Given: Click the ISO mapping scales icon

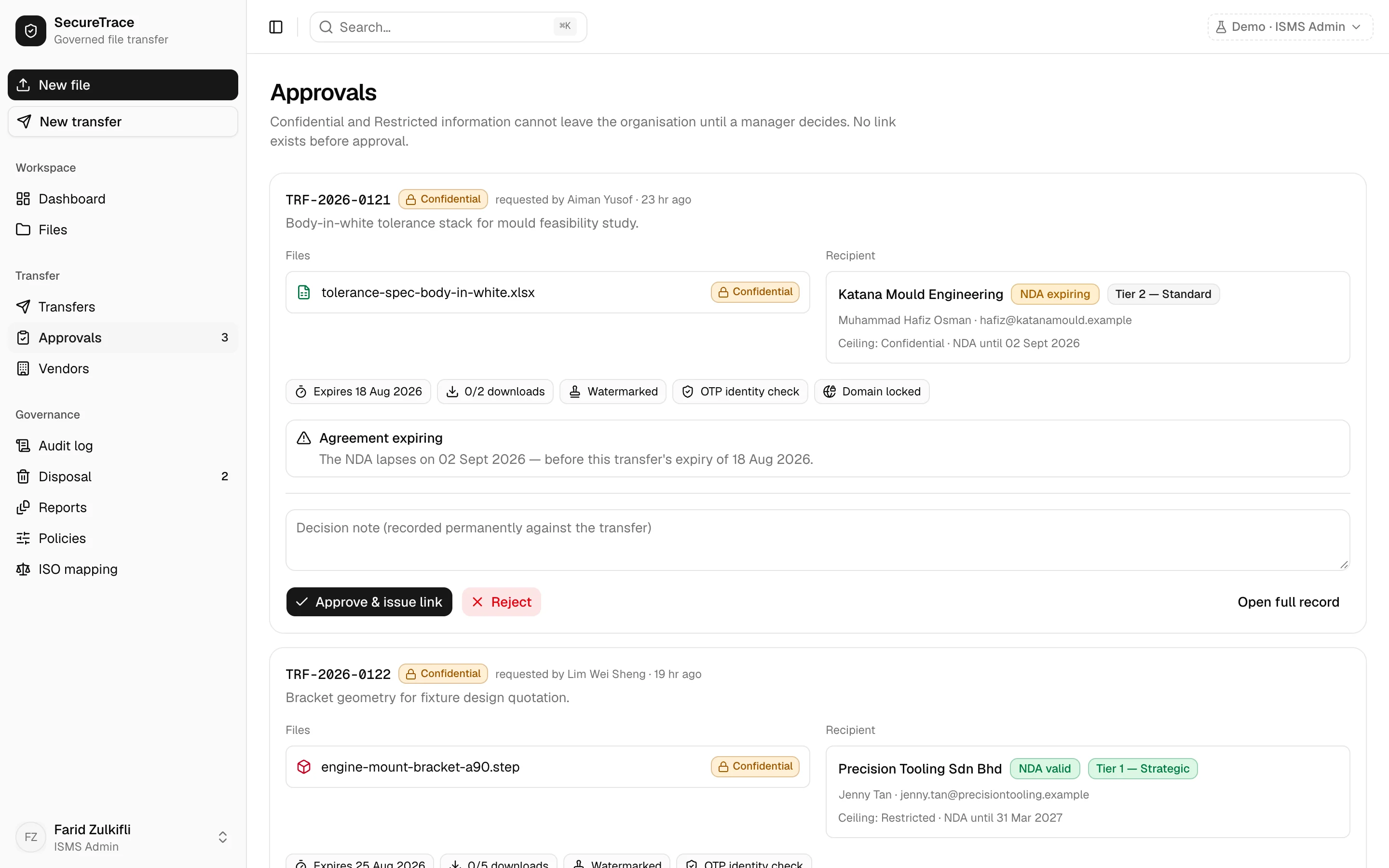Looking at the screenshot, I should point(23,569).
